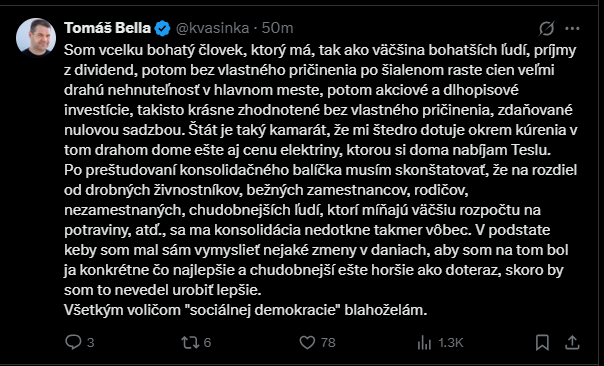Open the tweet permalink via 50m timestamp
This screenshot has height=366, width=604.
point(277,28)
